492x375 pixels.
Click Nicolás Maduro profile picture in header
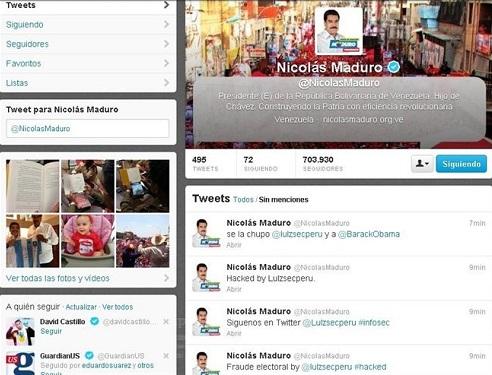[339, 31]
